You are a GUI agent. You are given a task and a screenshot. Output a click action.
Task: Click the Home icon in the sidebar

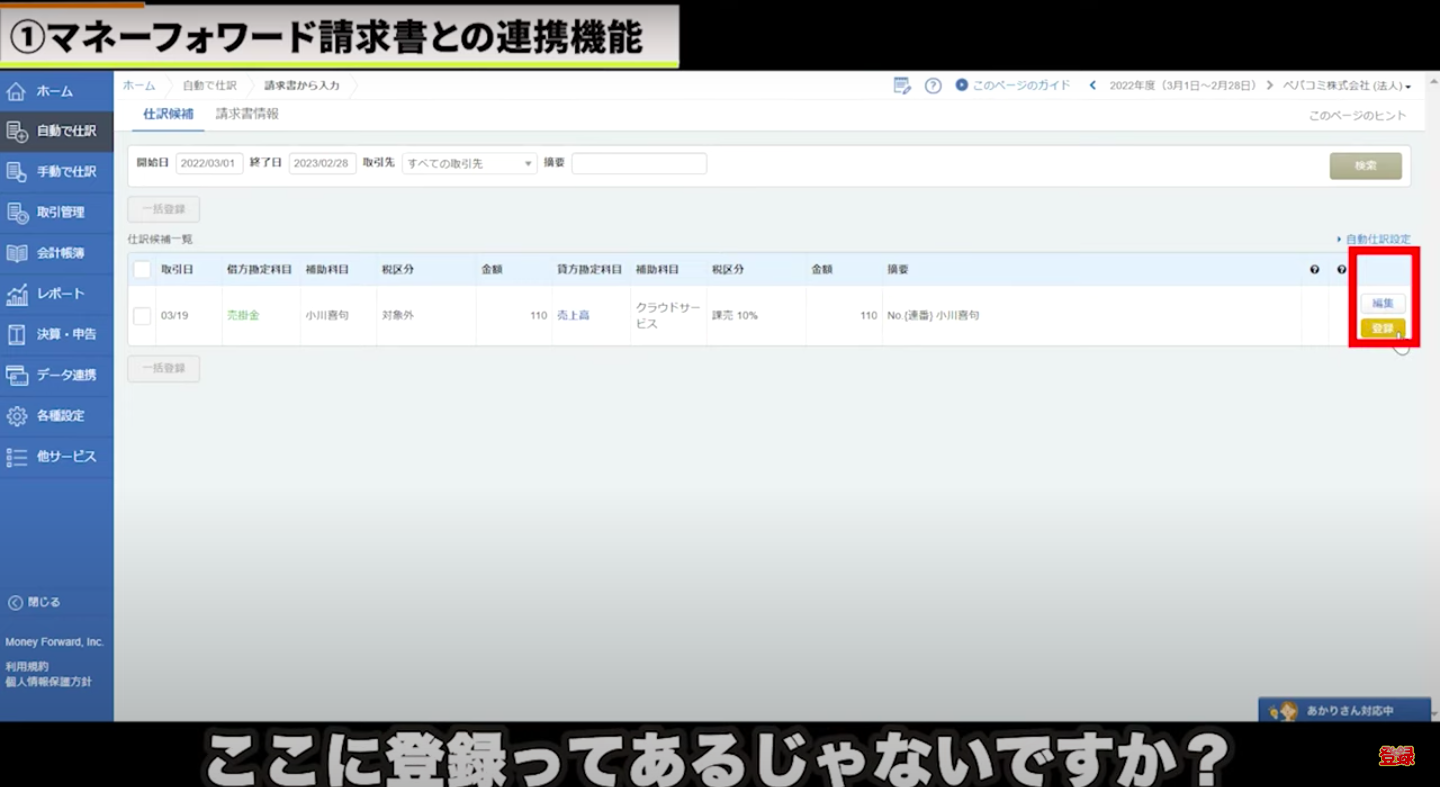(x=16, y=92)
